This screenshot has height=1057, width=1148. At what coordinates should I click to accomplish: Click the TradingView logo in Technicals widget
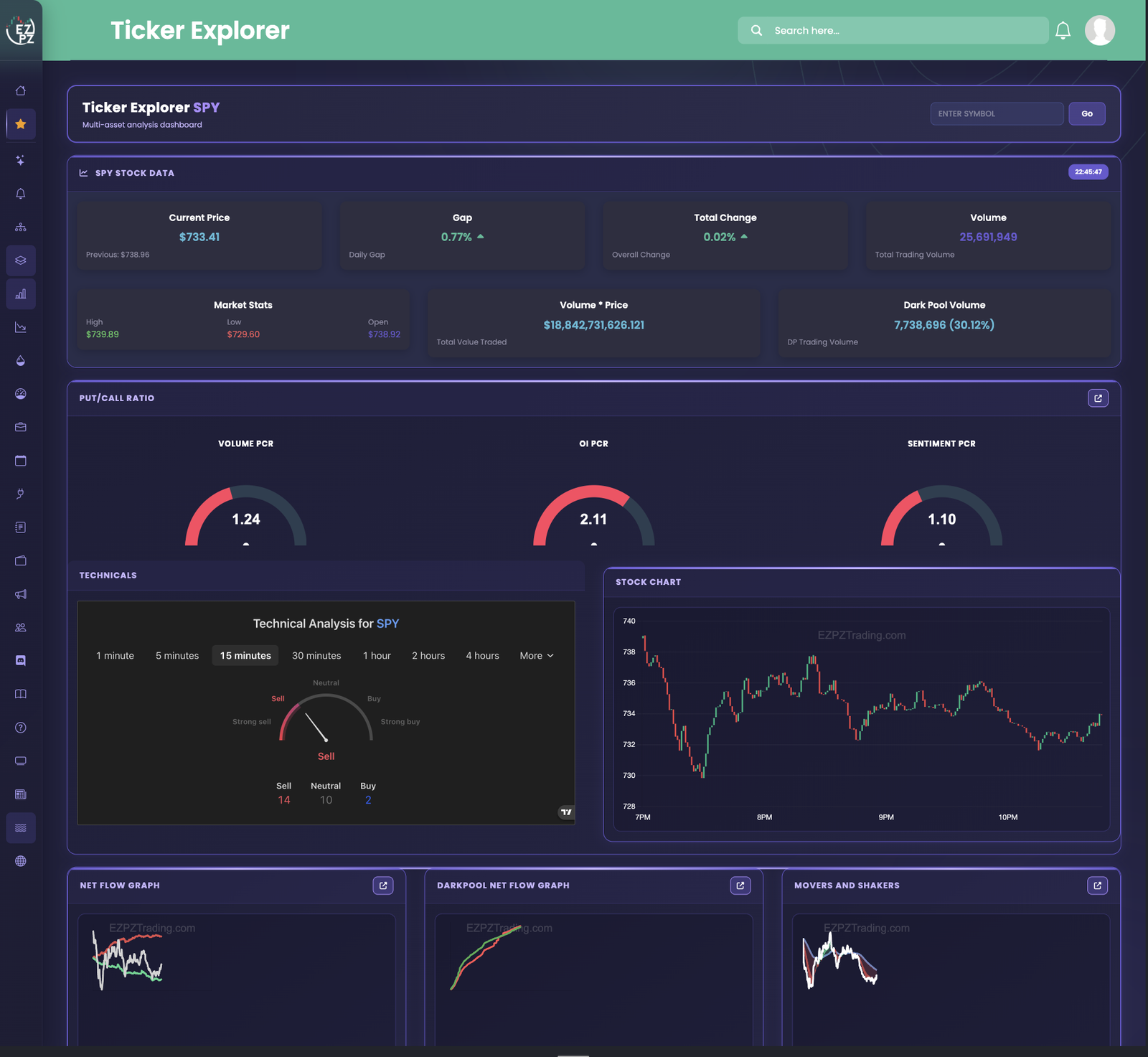[x=566, y=812]
